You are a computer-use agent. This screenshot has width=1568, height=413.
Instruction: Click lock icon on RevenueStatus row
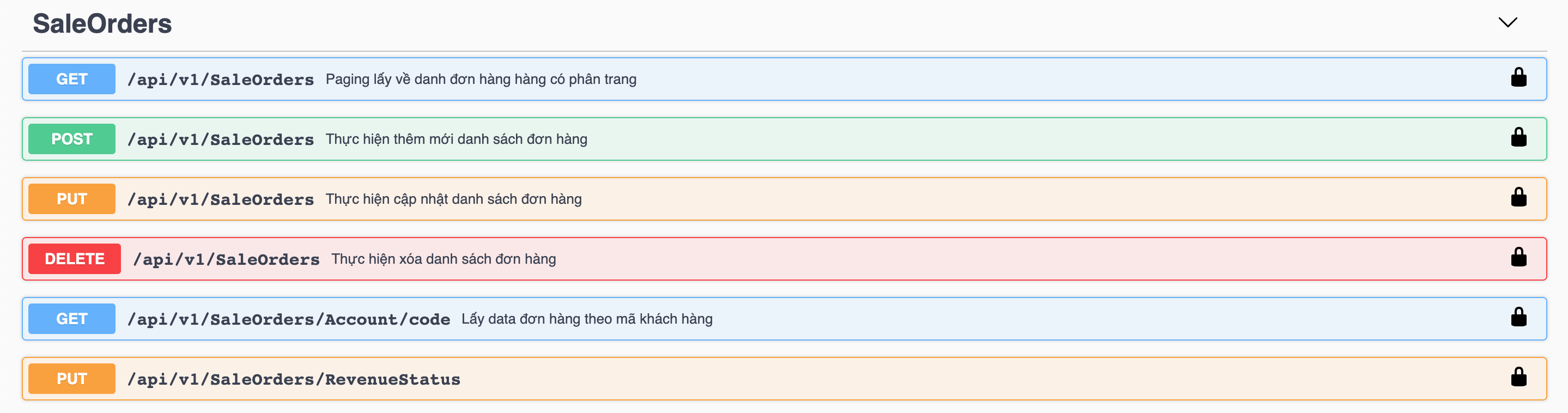click(x=1518, y=377)
